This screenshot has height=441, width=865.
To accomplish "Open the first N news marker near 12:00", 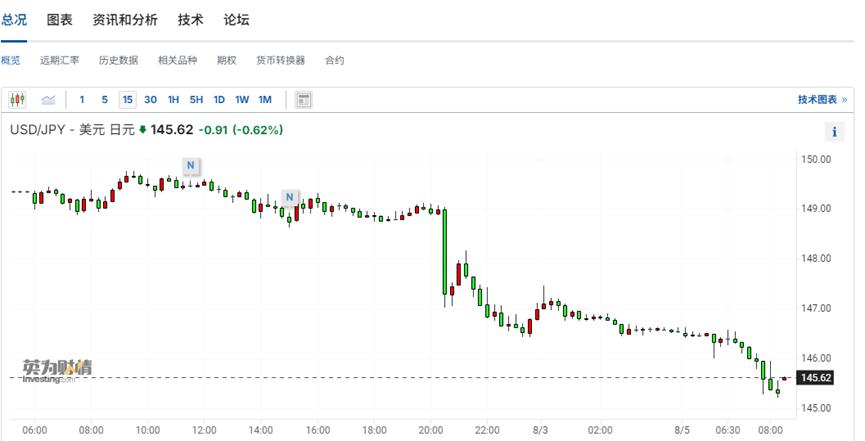I will [x=191, y=164].
